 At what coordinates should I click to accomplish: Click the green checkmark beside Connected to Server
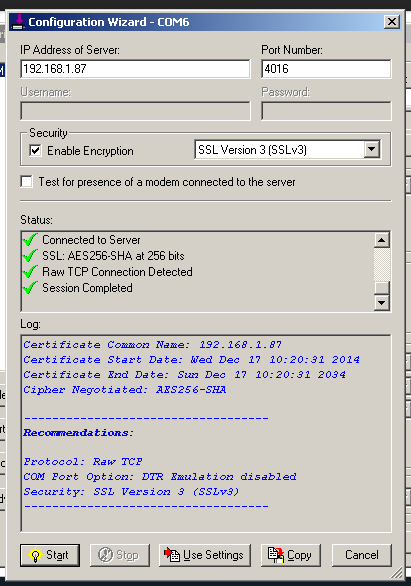click(30, 240)
